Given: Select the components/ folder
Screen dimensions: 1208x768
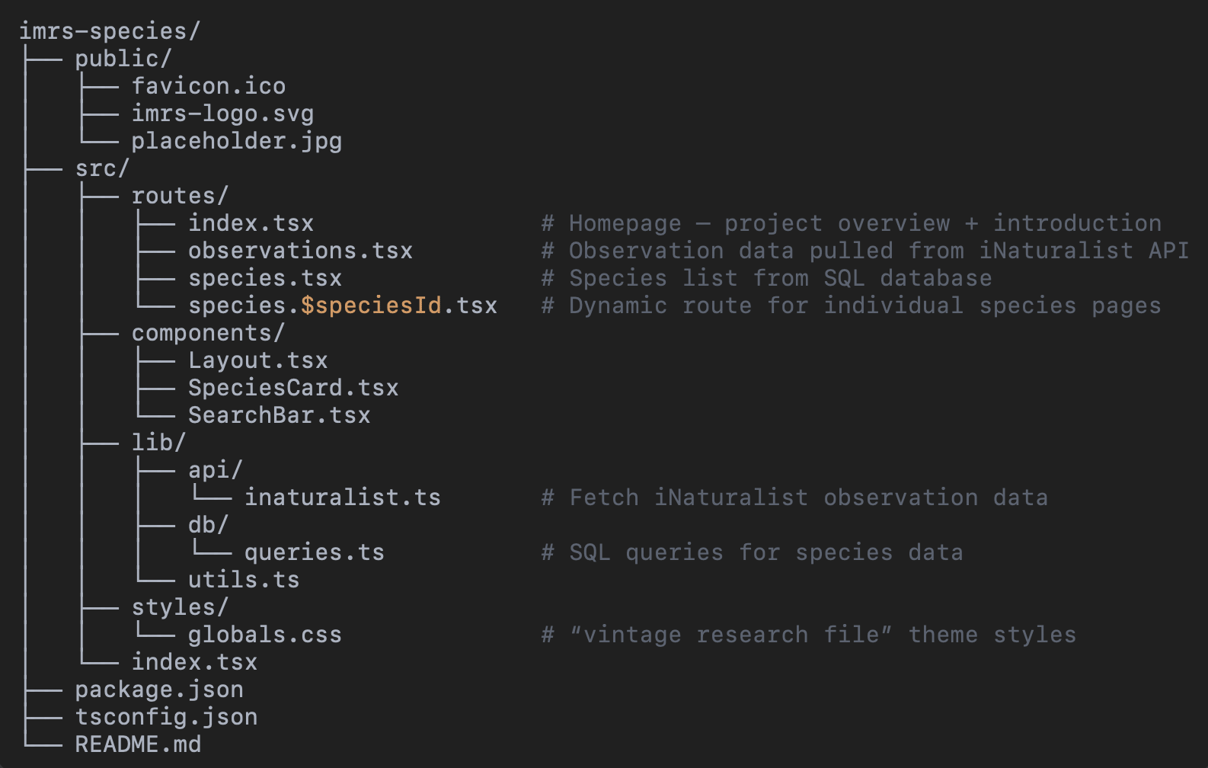Looking at the screenshot, I should [208, 333].
